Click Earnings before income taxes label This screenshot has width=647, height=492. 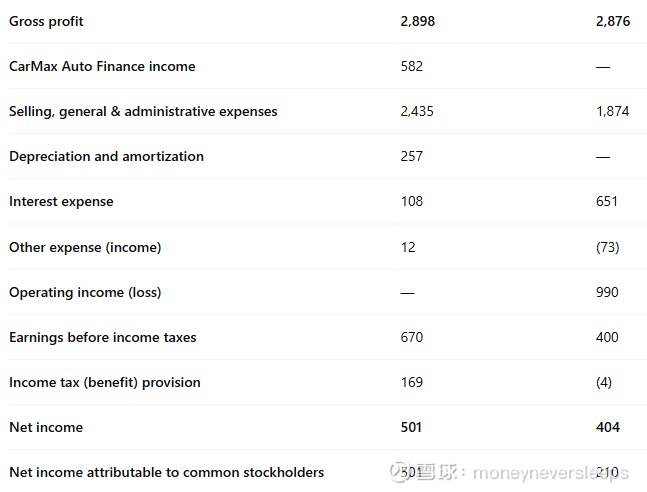(102, 337)
